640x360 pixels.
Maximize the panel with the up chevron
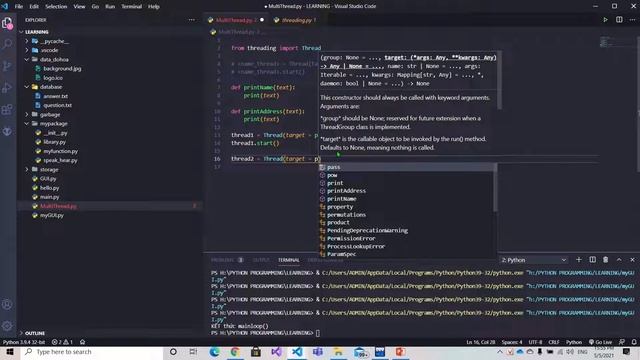coord(619,260)
